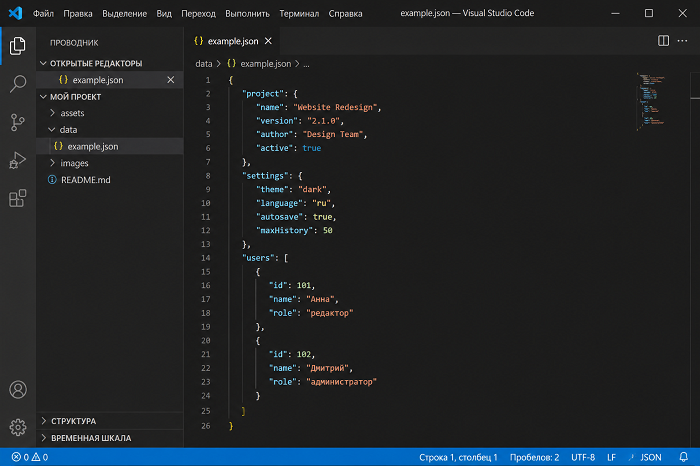Open the Справка menu

point(346,13)
